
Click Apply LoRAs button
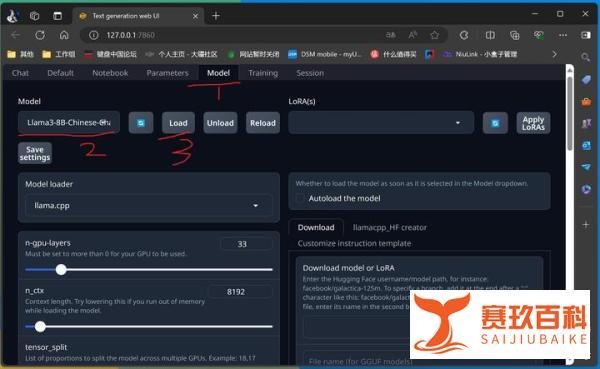[x=533, y=123]
